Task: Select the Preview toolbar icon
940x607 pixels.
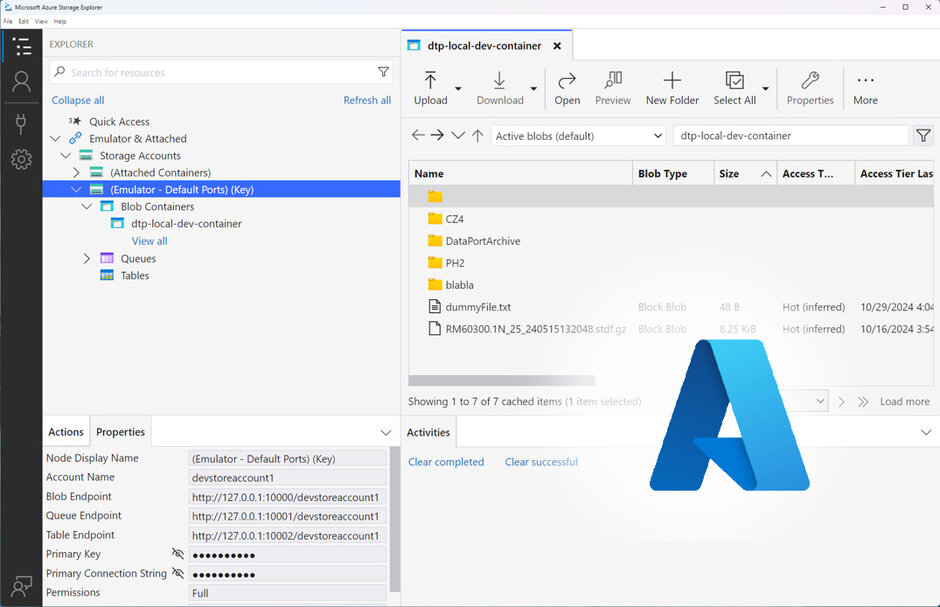Action: point(613,82)
